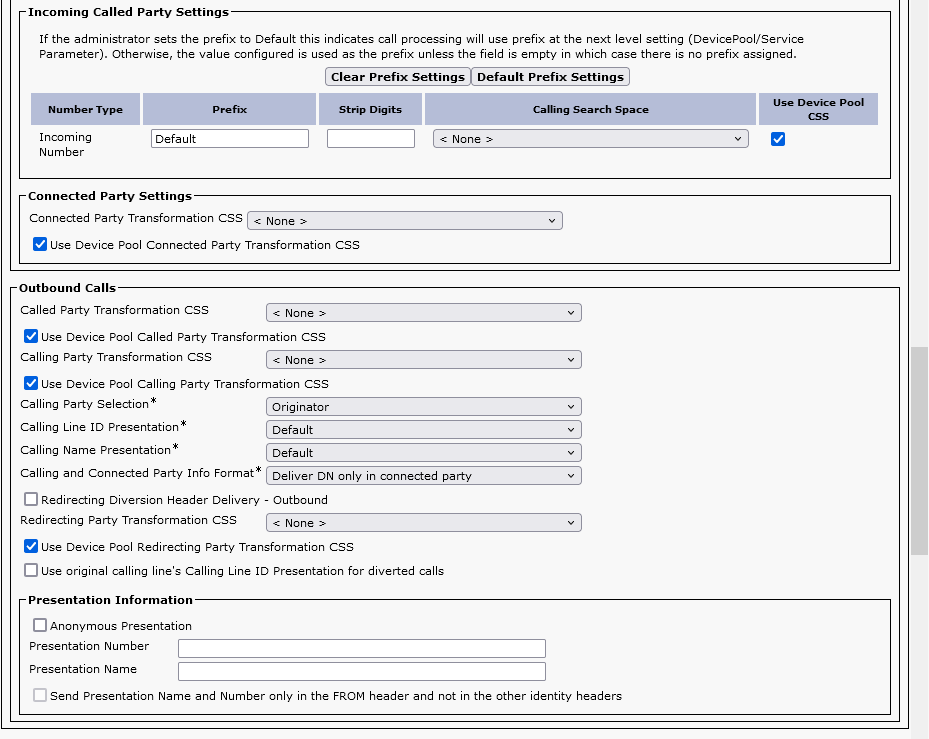The image size is (929, 739).
Task: Open the Calling Party Selection dropdown
Action: [424, 407]
